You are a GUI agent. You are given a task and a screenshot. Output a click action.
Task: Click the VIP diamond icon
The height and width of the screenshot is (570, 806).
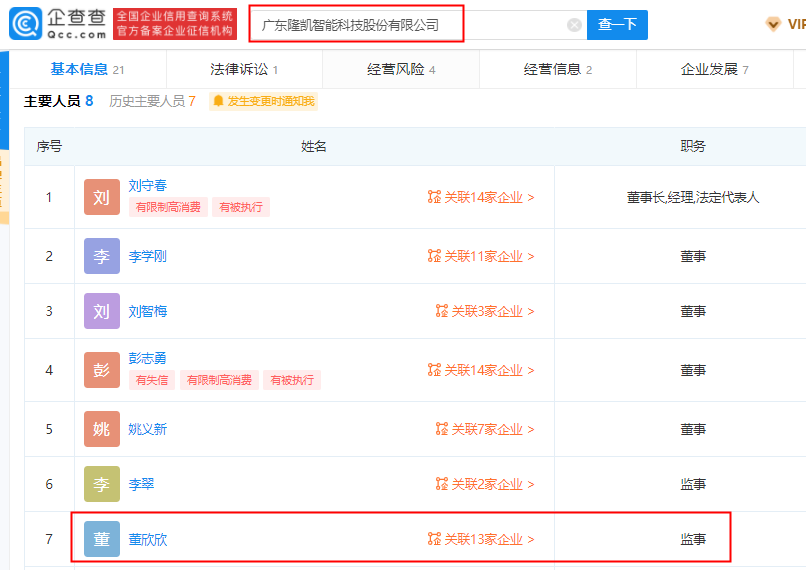(773, 24)
